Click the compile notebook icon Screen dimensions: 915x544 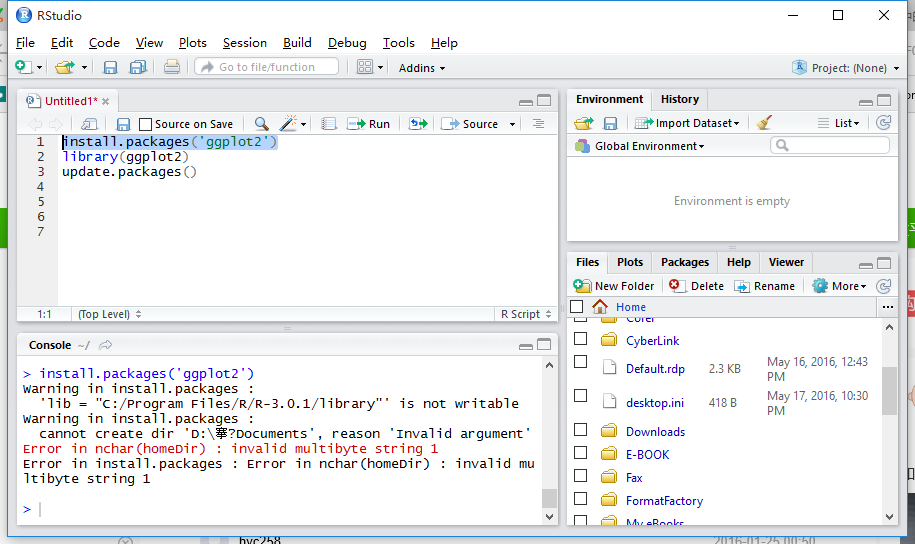(x=327, y=124)
